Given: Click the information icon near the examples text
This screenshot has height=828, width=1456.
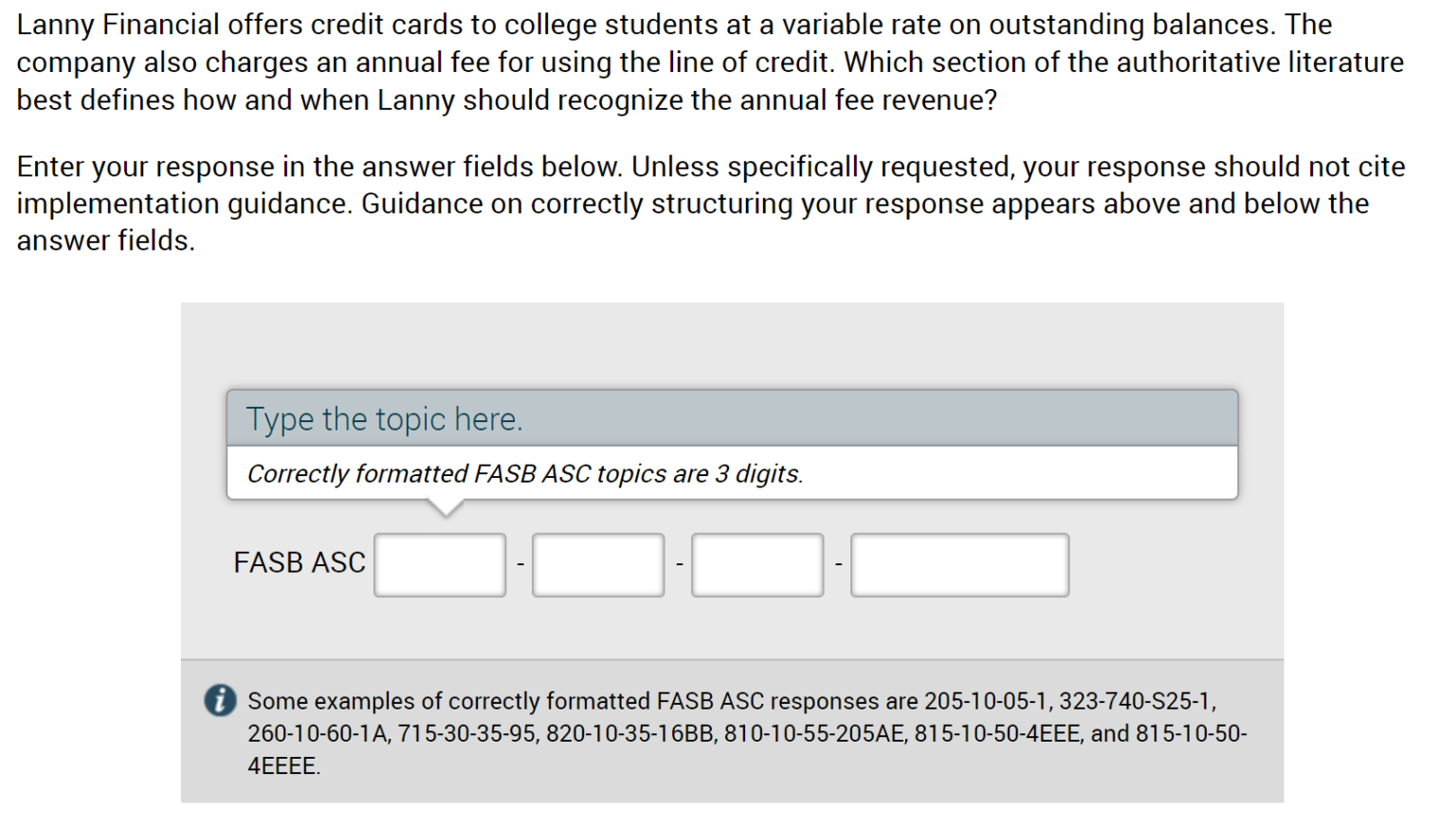Looking at the screenshot, I should click(x=221, y=701).
